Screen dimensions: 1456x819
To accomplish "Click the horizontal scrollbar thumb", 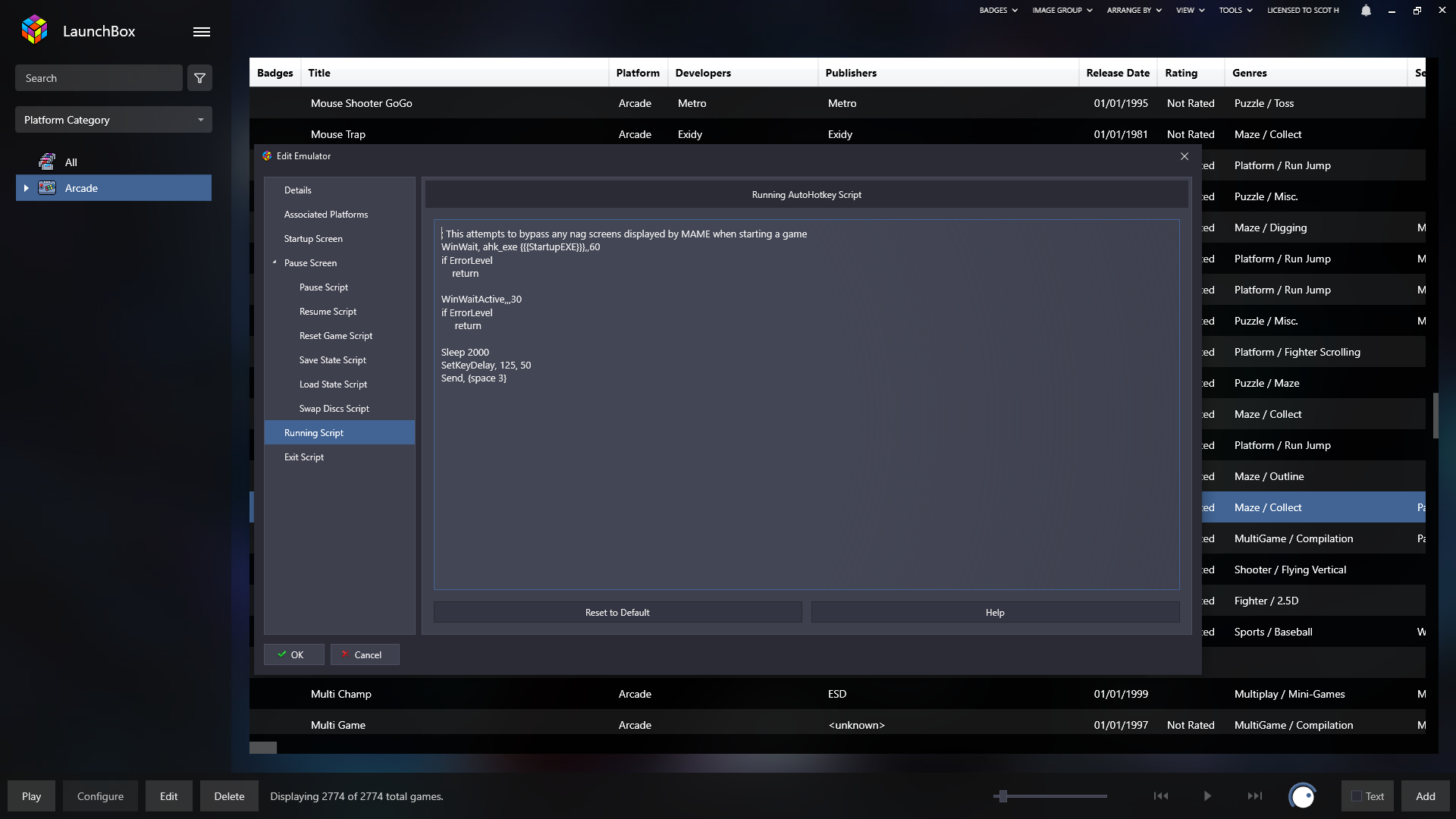I will tap(263, 748).
